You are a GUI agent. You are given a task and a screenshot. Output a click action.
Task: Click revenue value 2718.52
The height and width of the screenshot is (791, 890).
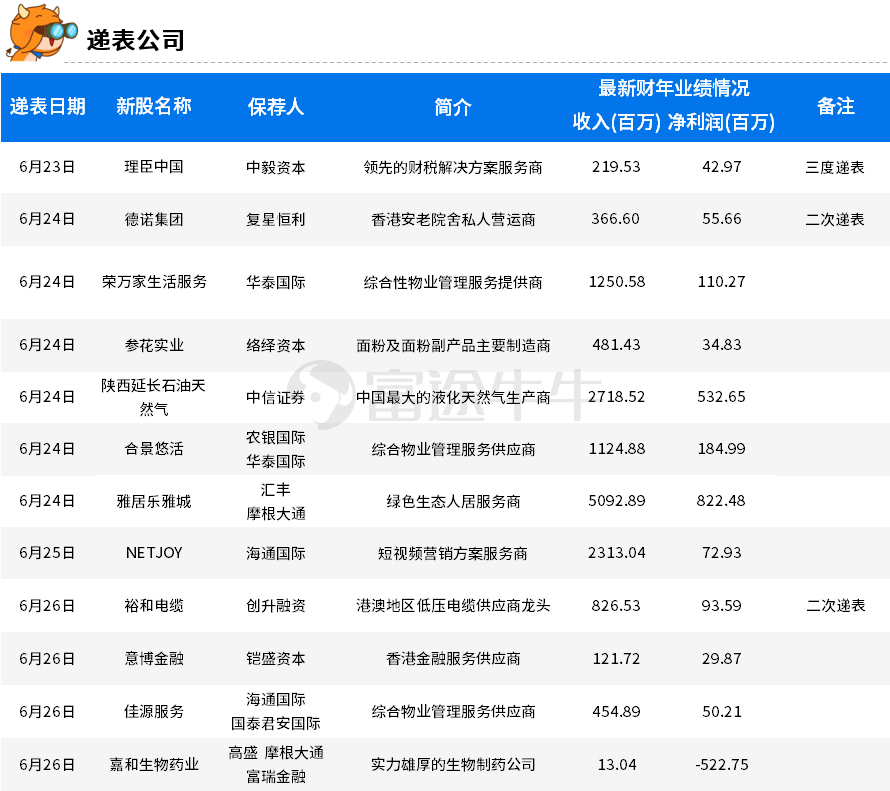(x=616, y=397)
